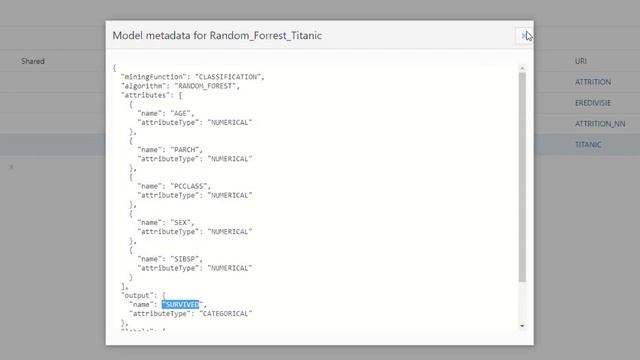Click the ATTRITION entry in background table
Viewport: 640px width, 360px height.
pyautogui.click(x=593, y=82)
